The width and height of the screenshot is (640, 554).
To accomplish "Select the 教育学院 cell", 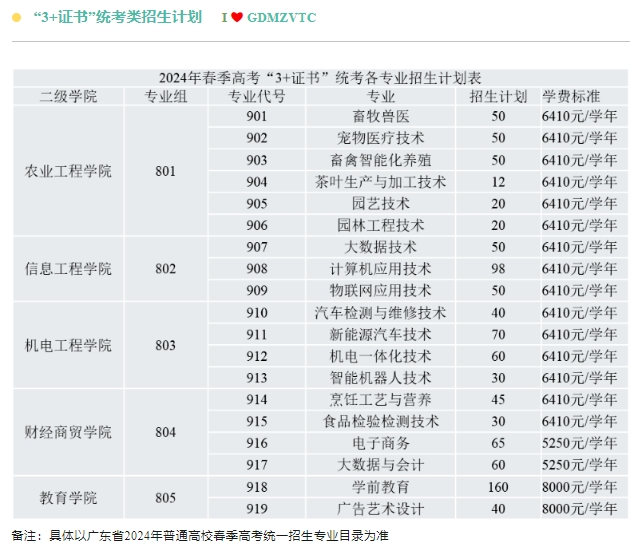I will point(68,498).
